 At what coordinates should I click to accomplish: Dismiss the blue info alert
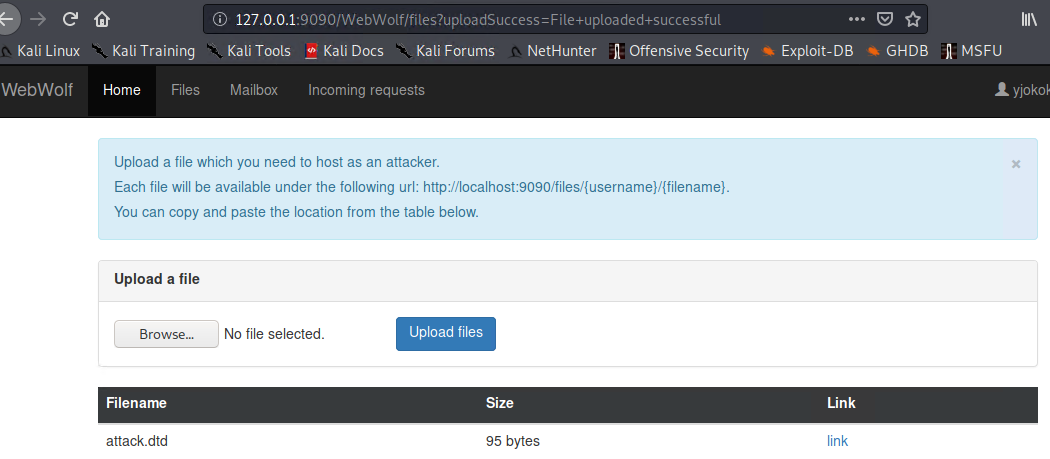pos(1016,164)
